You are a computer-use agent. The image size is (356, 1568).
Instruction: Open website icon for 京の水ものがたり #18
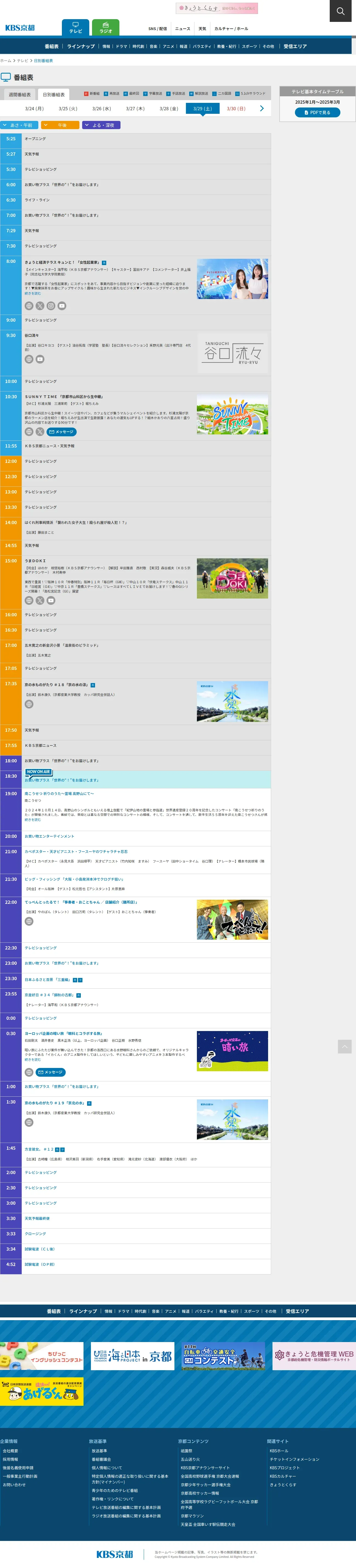point(29,704)
